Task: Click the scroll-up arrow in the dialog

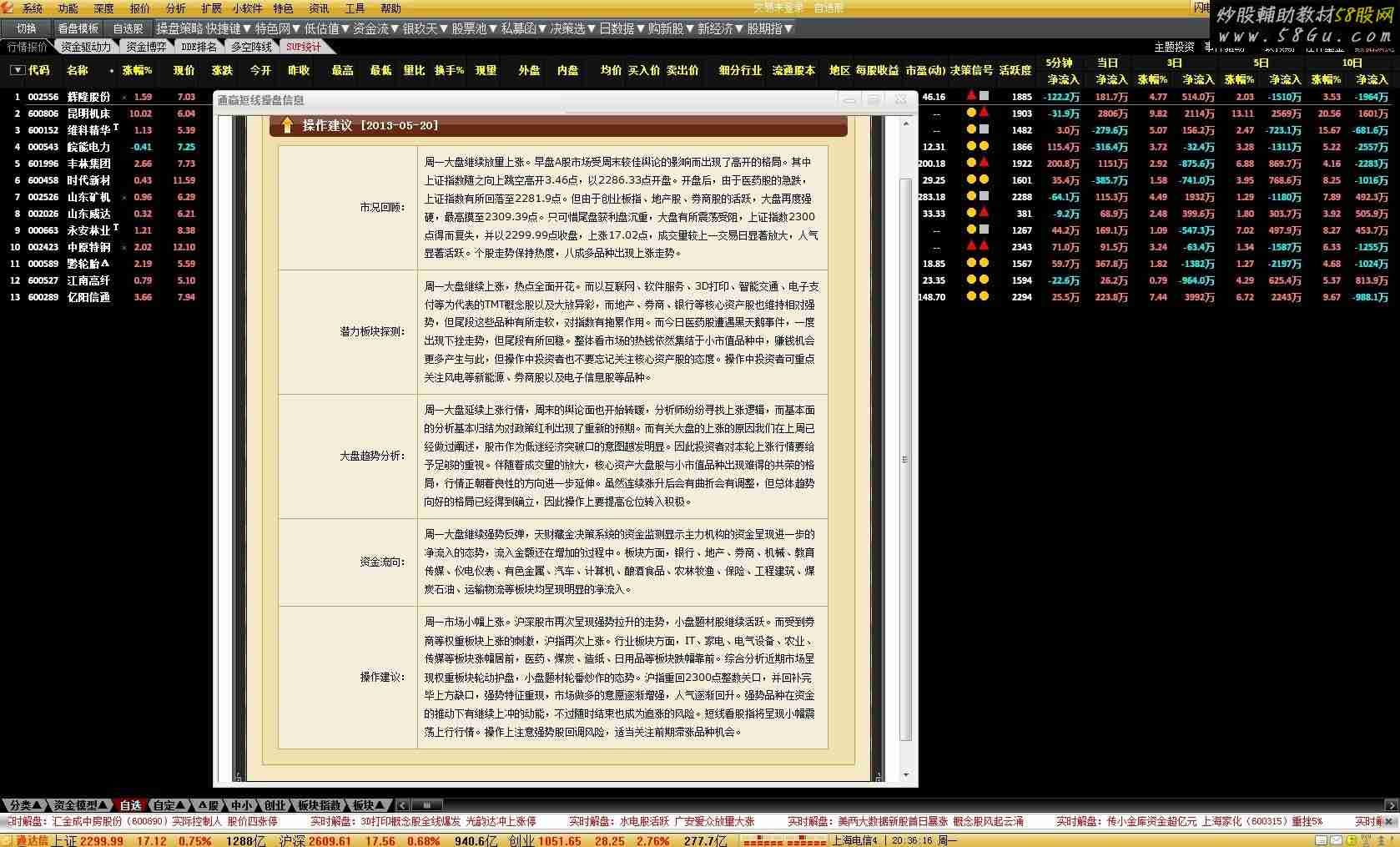Action: coord(906,124)
